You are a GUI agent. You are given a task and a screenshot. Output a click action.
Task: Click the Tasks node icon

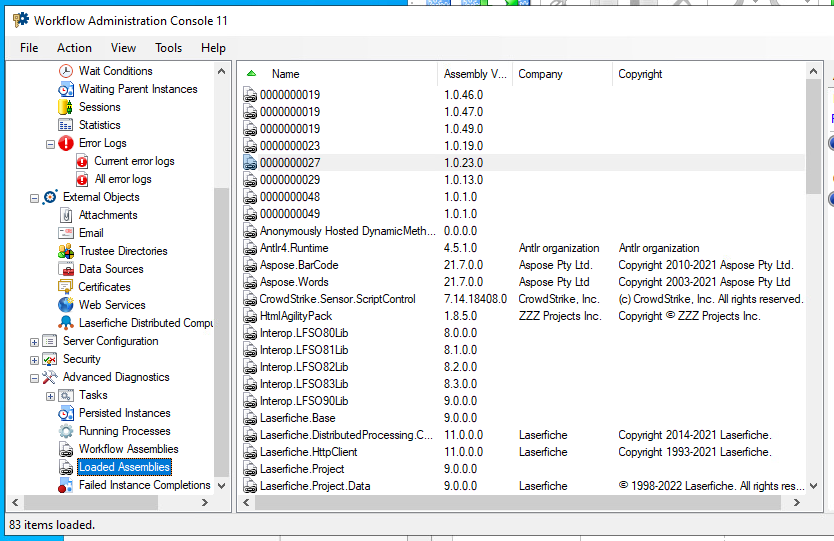[65, 395]
